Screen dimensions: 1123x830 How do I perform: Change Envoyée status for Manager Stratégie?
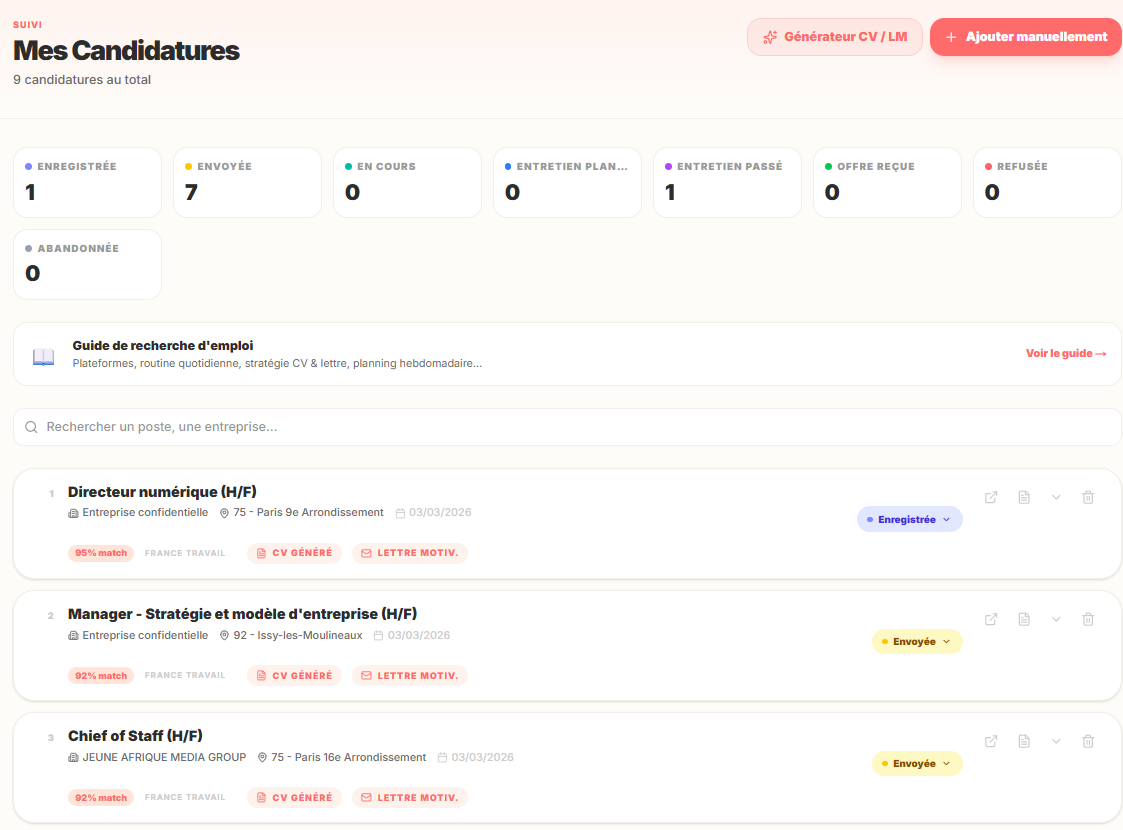coord(917,641)
